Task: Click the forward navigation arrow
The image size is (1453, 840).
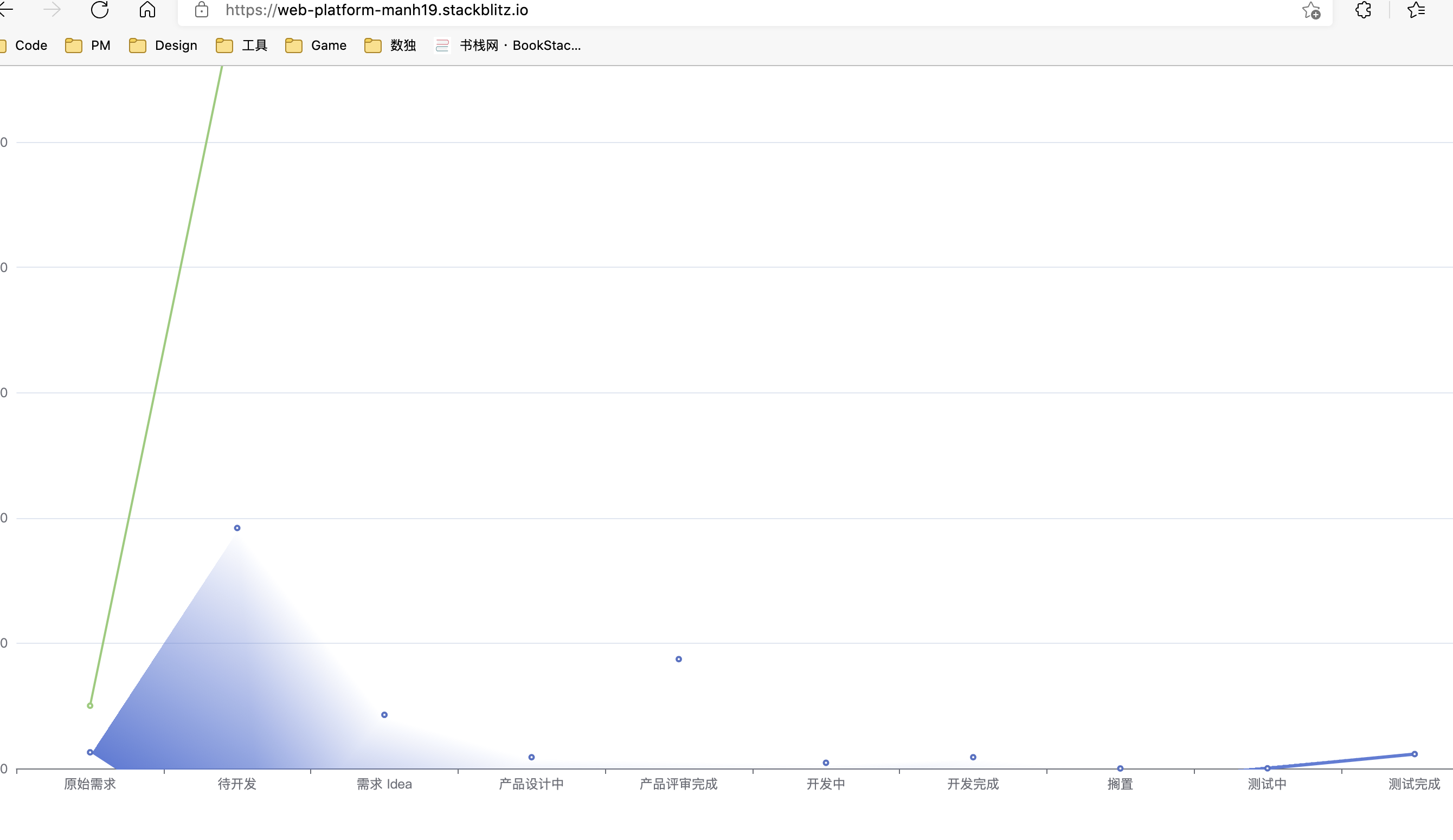Action: [52, 10]
